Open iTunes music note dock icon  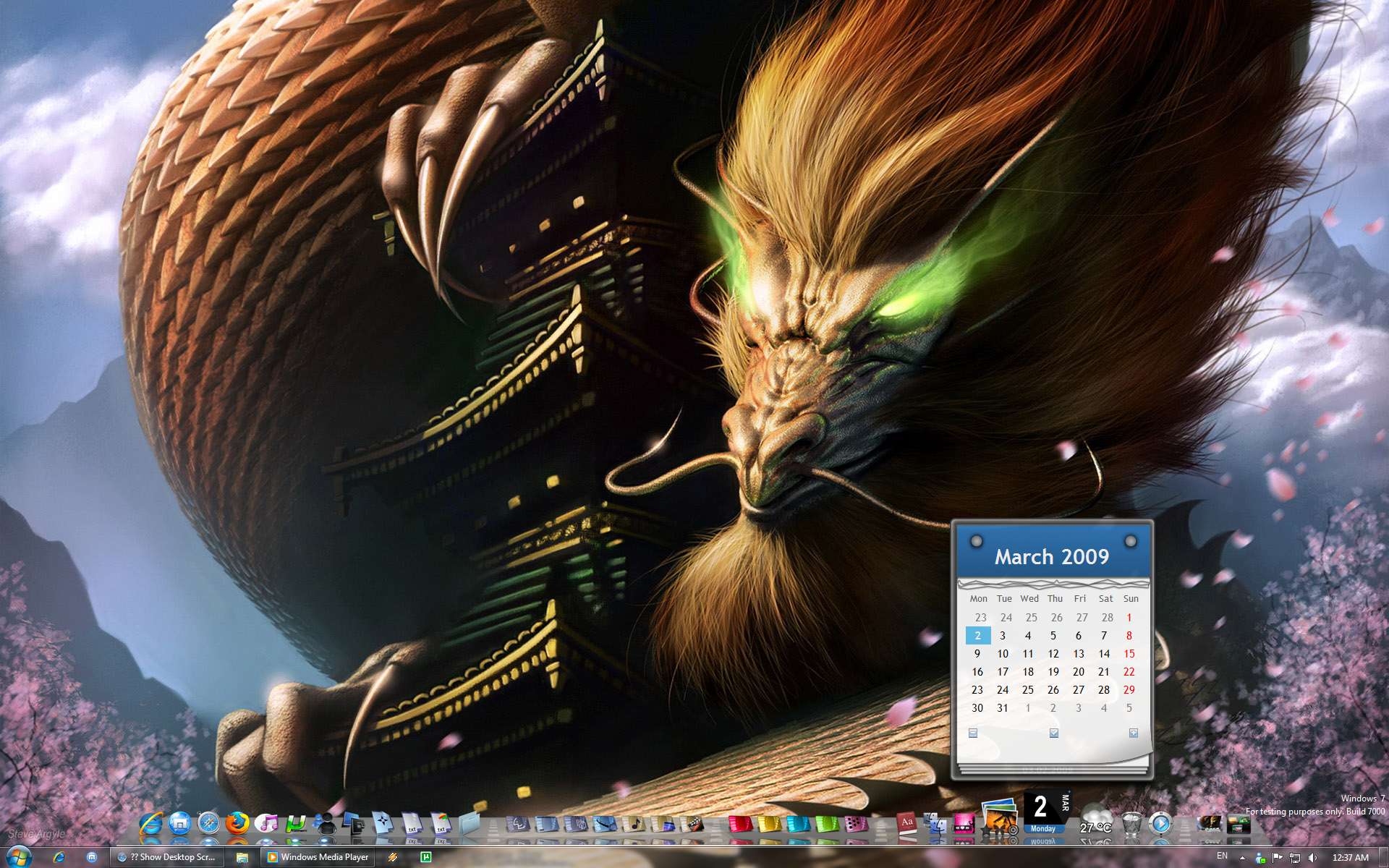coord(266,823)
